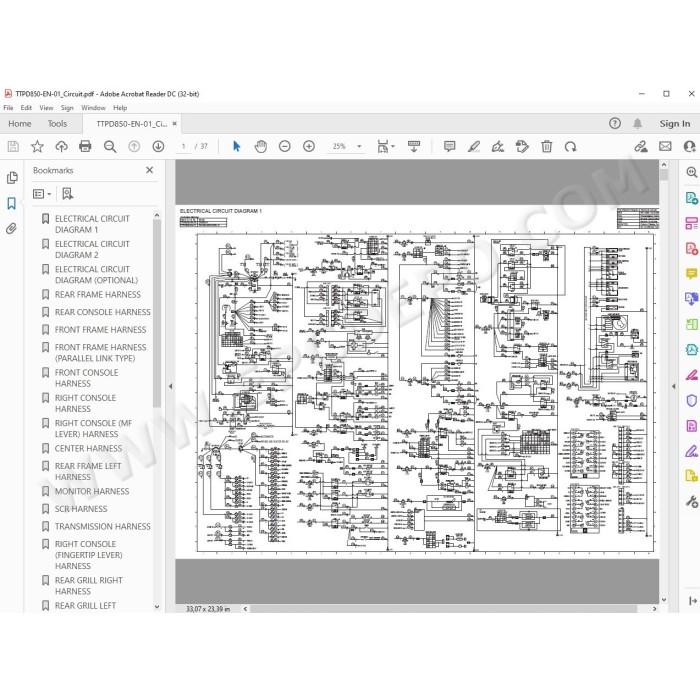Select the Hand pan tool
The height and width of the screenshot is (700, 700).
click(260, 146)
